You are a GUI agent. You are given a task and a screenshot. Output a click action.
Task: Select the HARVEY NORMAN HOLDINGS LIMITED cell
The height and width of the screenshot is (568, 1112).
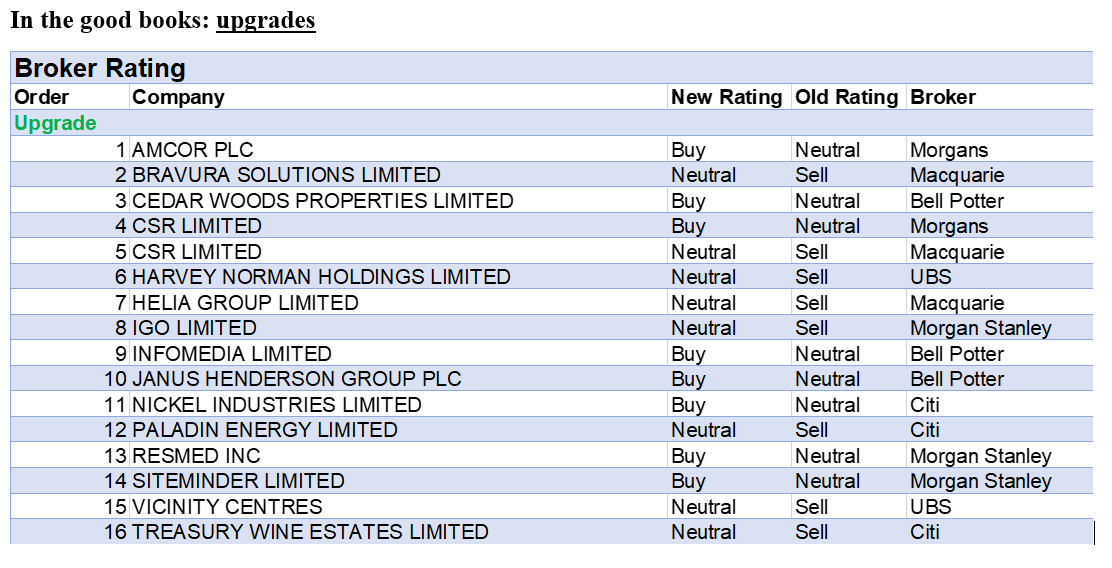(321, 277)
